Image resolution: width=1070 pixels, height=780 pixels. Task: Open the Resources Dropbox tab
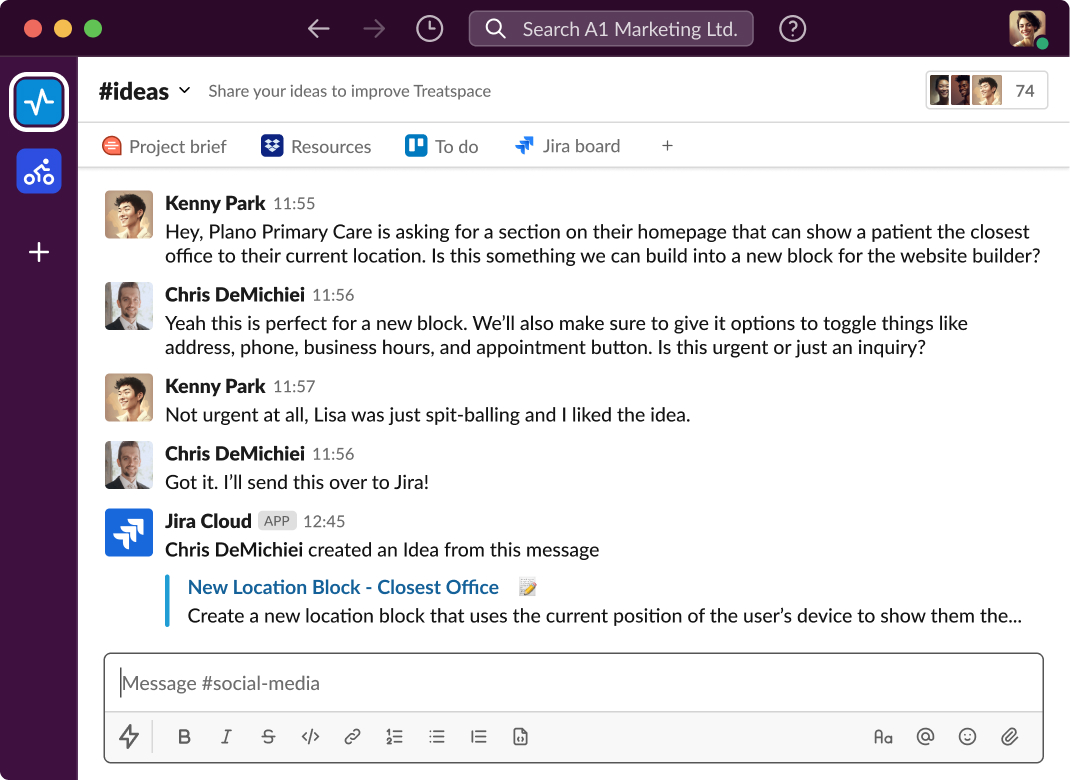(x=316, y=146)
